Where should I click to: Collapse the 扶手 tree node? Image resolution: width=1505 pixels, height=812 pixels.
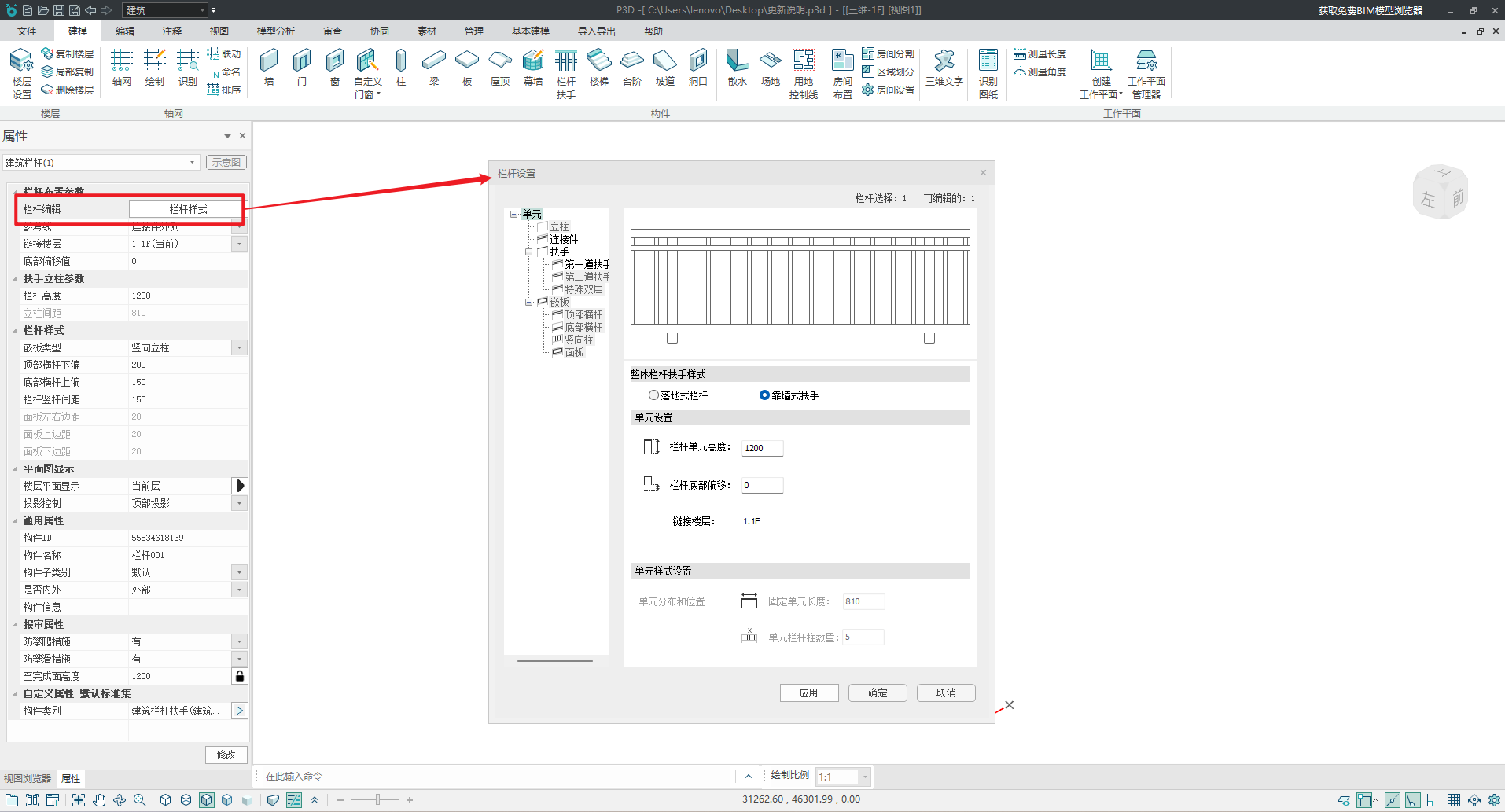(x=529, y=252)
